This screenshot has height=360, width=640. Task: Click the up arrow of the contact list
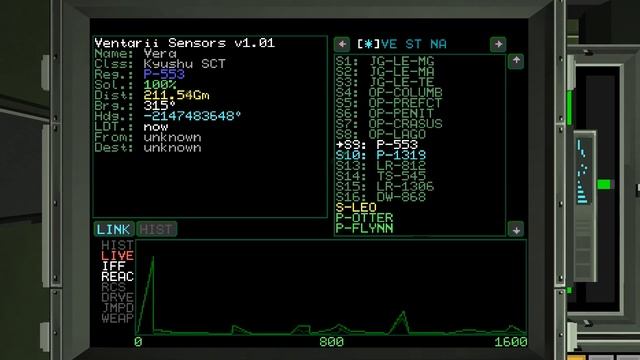(516, 61)
